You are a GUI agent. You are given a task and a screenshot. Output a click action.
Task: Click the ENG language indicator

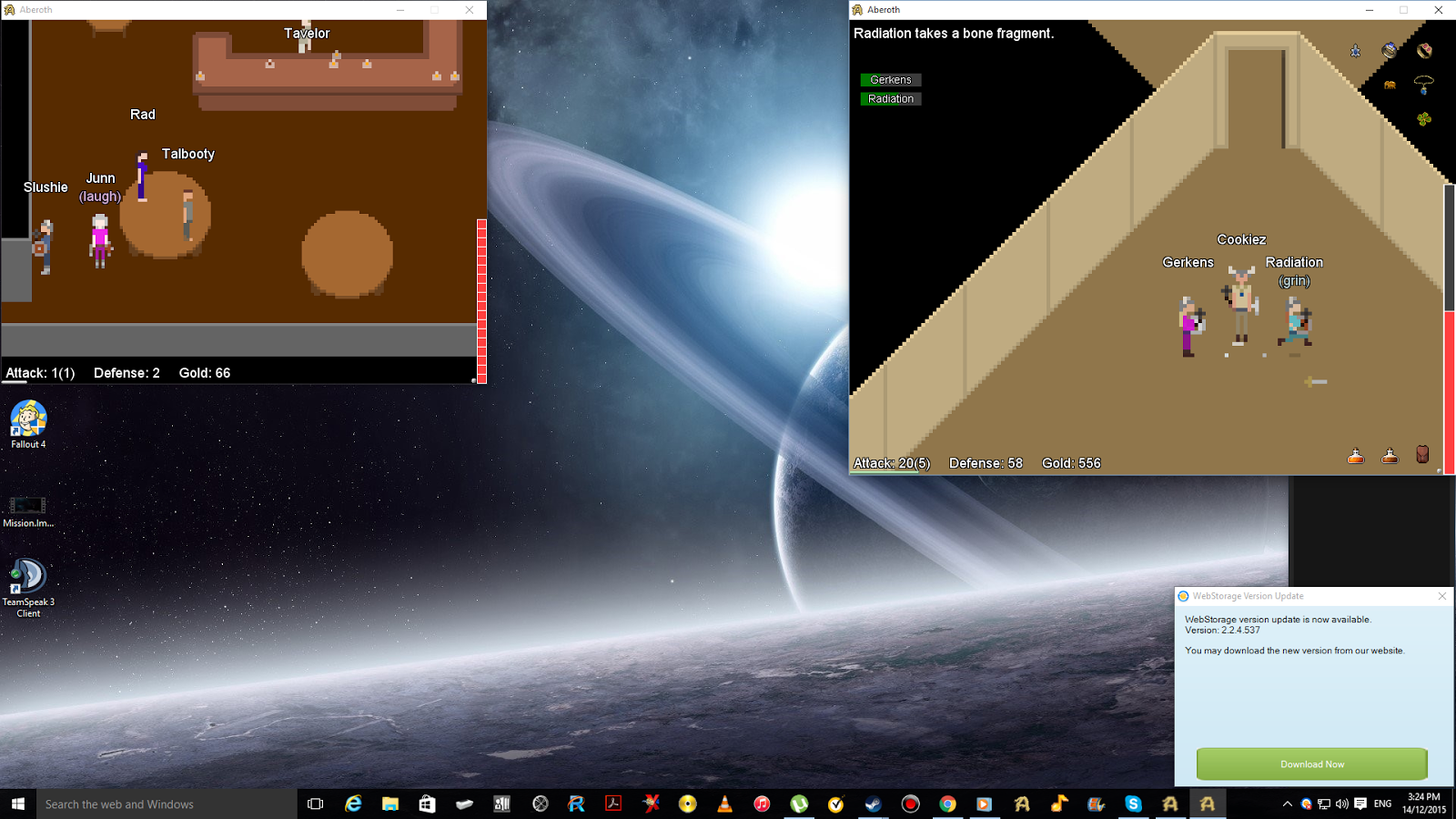(x=1382, y=804)
